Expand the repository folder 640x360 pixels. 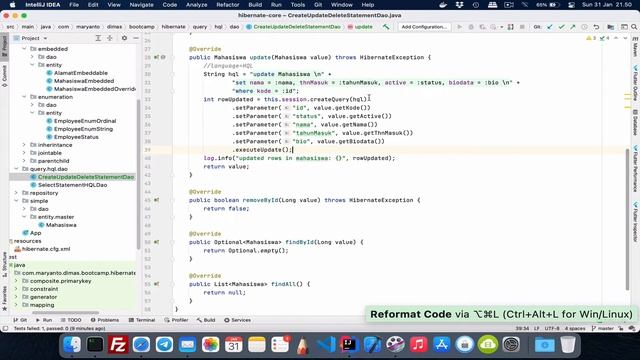[x=16, y=193]
